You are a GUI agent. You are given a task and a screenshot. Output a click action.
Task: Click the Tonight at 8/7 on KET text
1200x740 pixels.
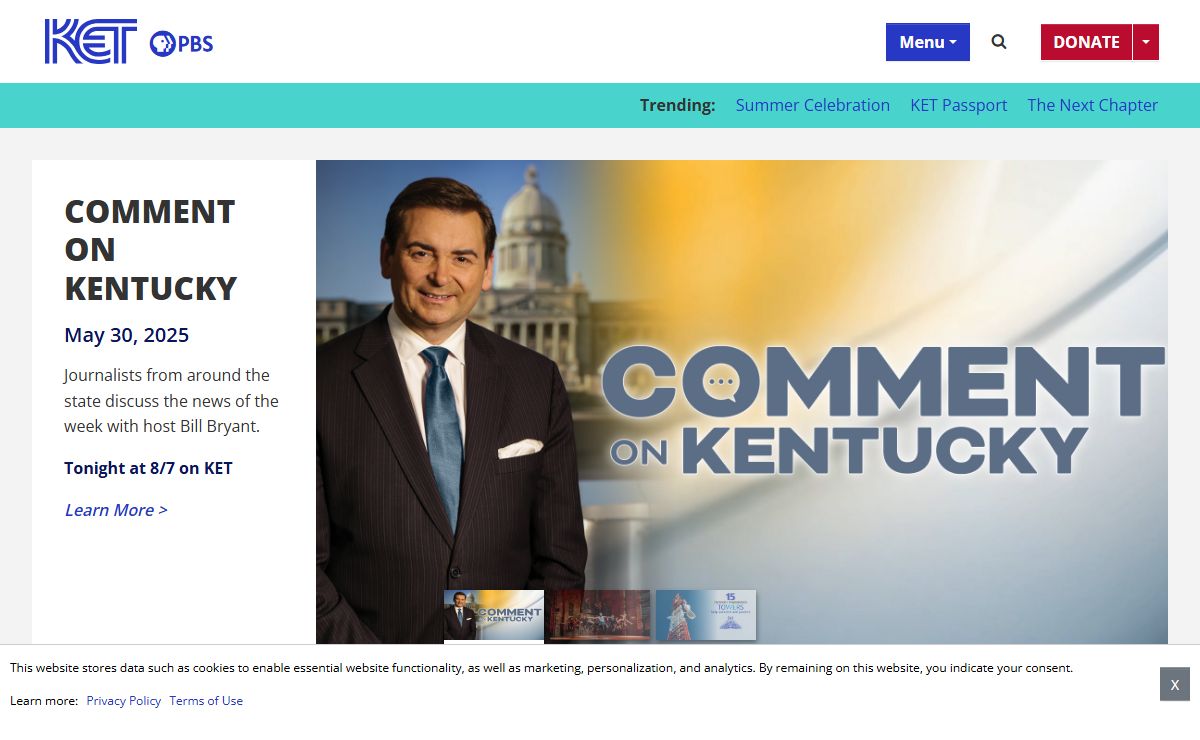(148, 468)
